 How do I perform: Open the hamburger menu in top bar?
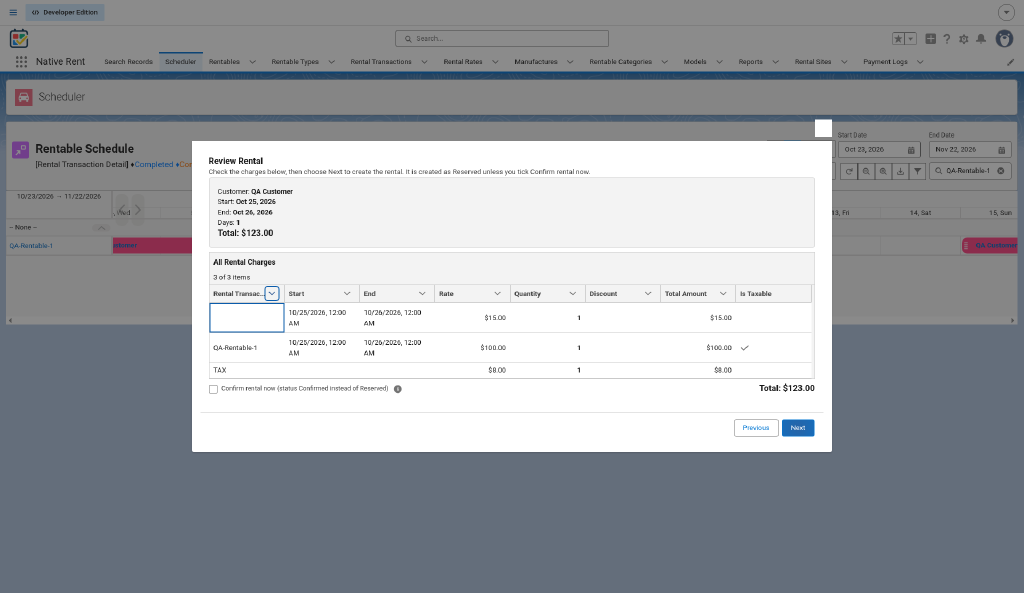(x=13, y=12)
